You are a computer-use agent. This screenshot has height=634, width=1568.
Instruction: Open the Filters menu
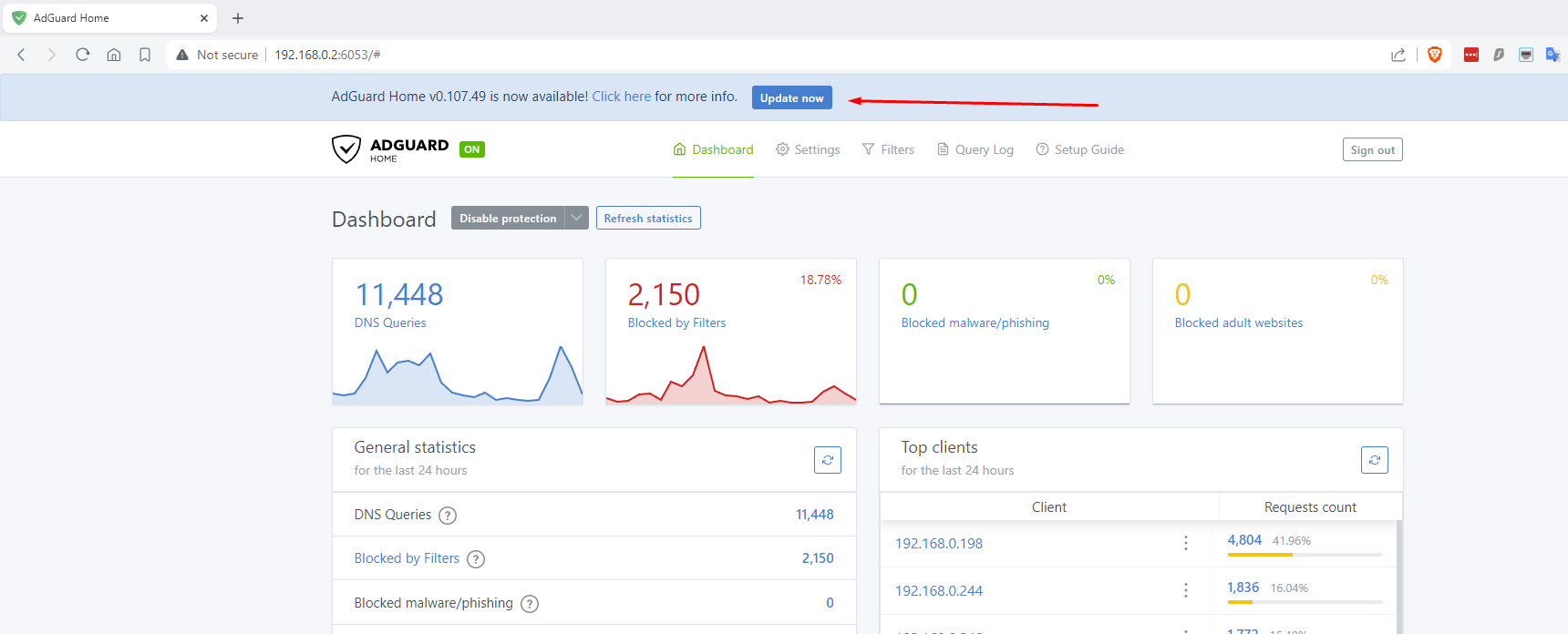pos(888,149)
